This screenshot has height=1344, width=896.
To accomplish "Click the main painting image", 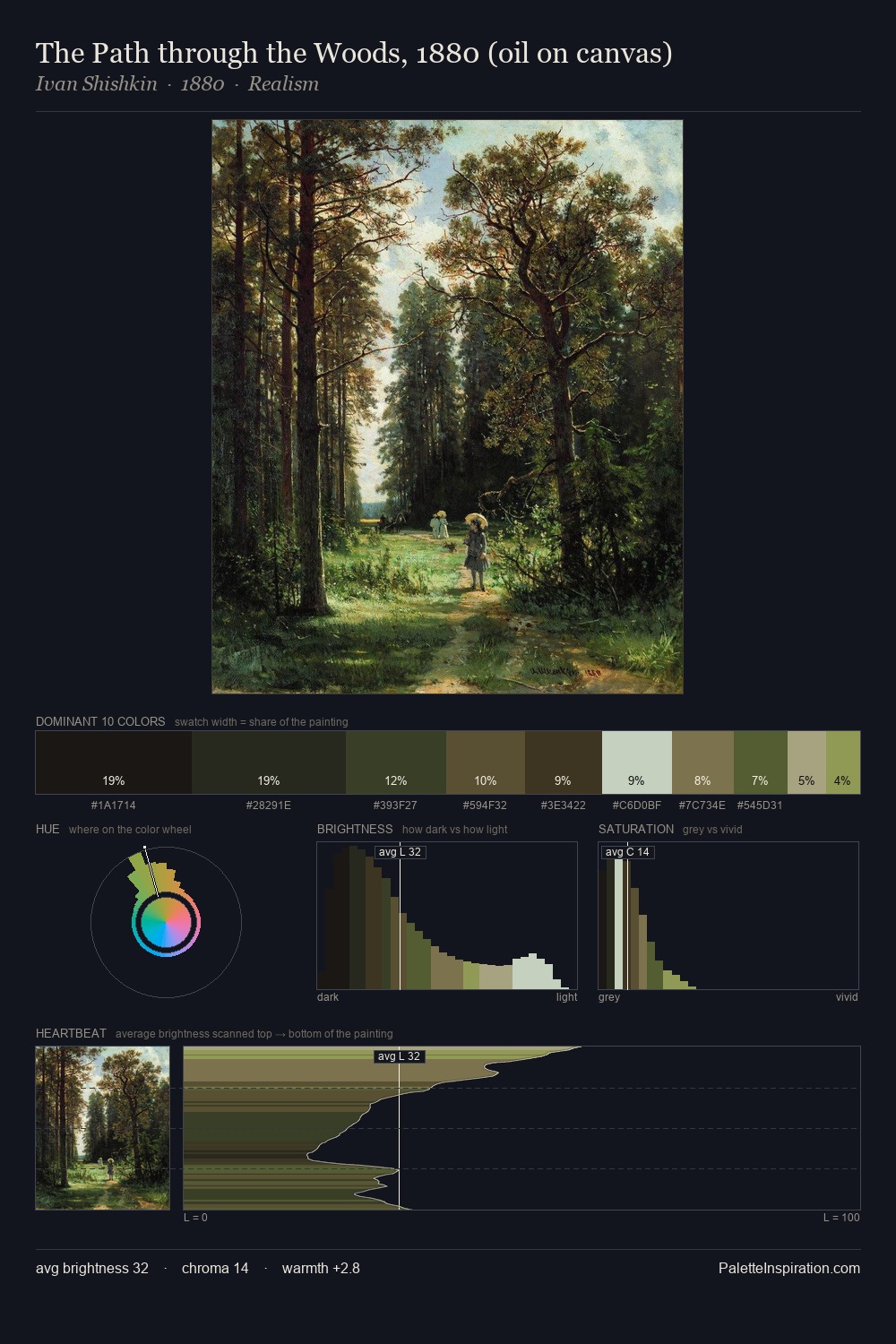I will click(x=447, y=407).
